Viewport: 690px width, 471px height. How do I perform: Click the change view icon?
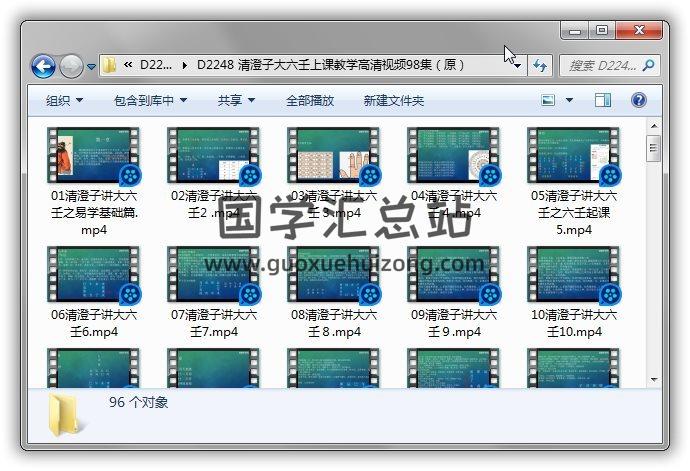pyautogui.click(x=548, y=100)
